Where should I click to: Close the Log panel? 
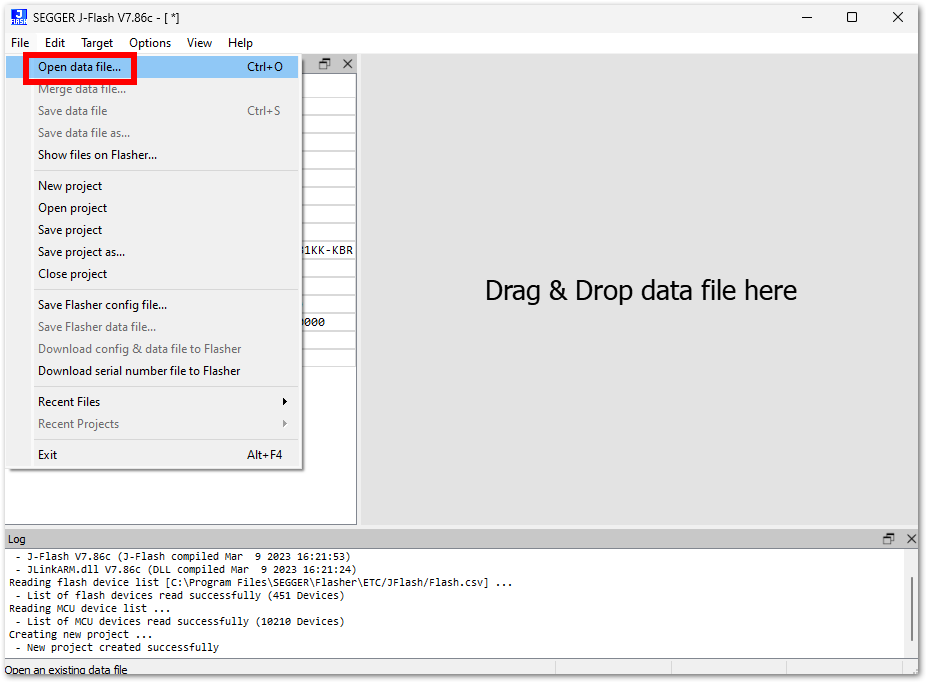[911, 539]
